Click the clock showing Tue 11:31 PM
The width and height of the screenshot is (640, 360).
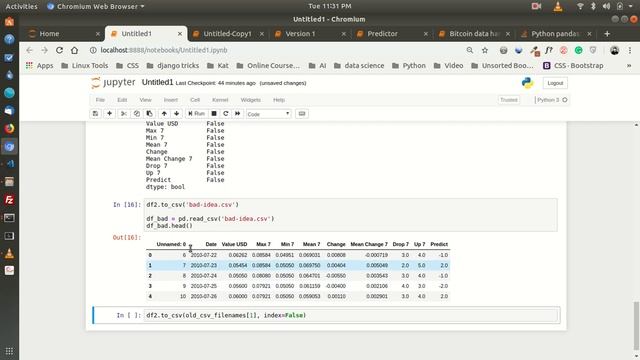pos(329,6)
